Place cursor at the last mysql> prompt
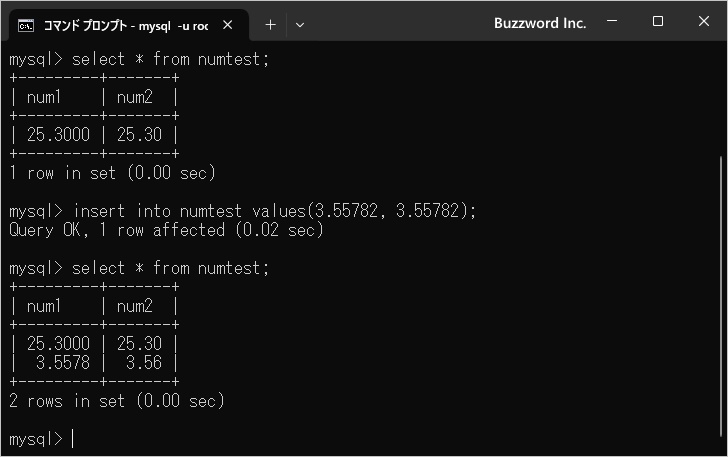The height and width of the screenshot is (457, 728). 72,439
